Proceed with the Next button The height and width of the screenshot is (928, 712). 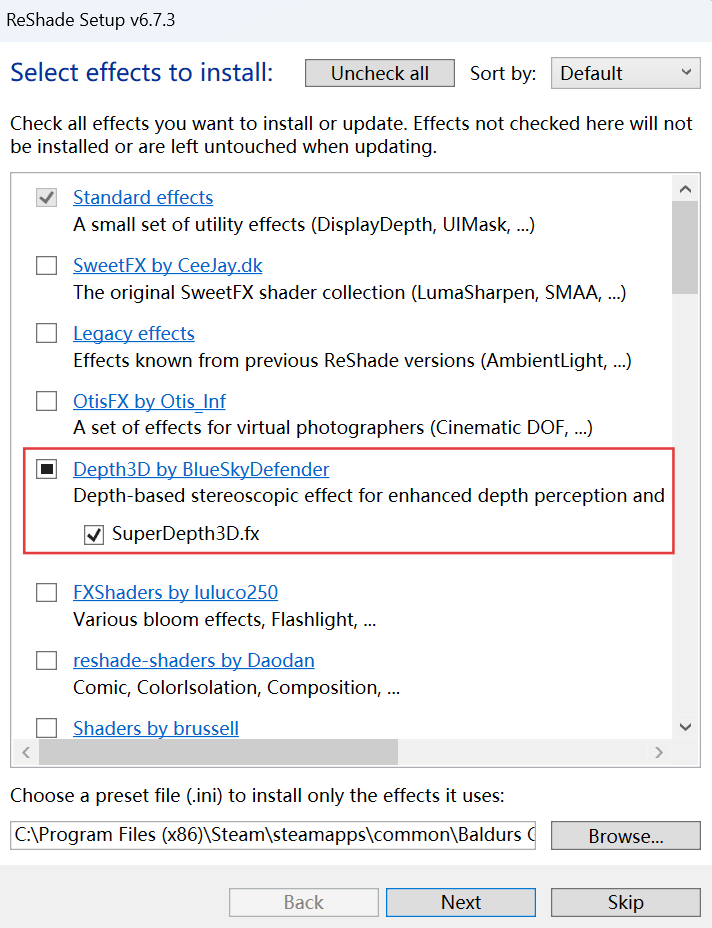click(461, 903)
